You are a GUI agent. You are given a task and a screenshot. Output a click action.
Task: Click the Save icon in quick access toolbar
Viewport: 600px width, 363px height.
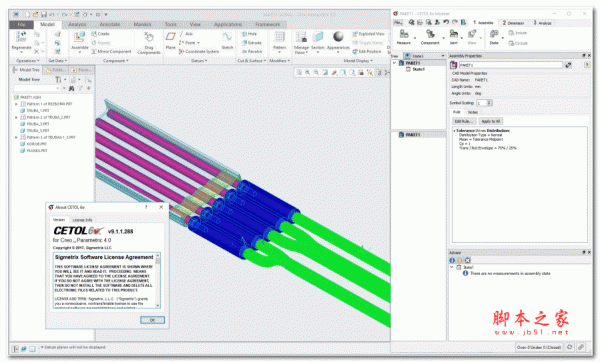tap(44, 15)
